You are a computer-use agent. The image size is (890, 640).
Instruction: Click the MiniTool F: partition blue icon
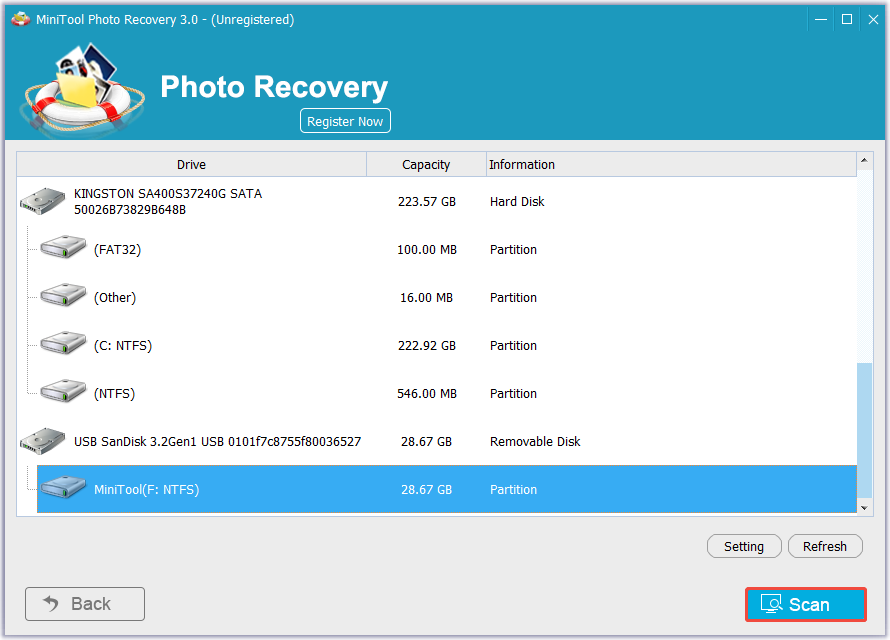coord(62,489)
